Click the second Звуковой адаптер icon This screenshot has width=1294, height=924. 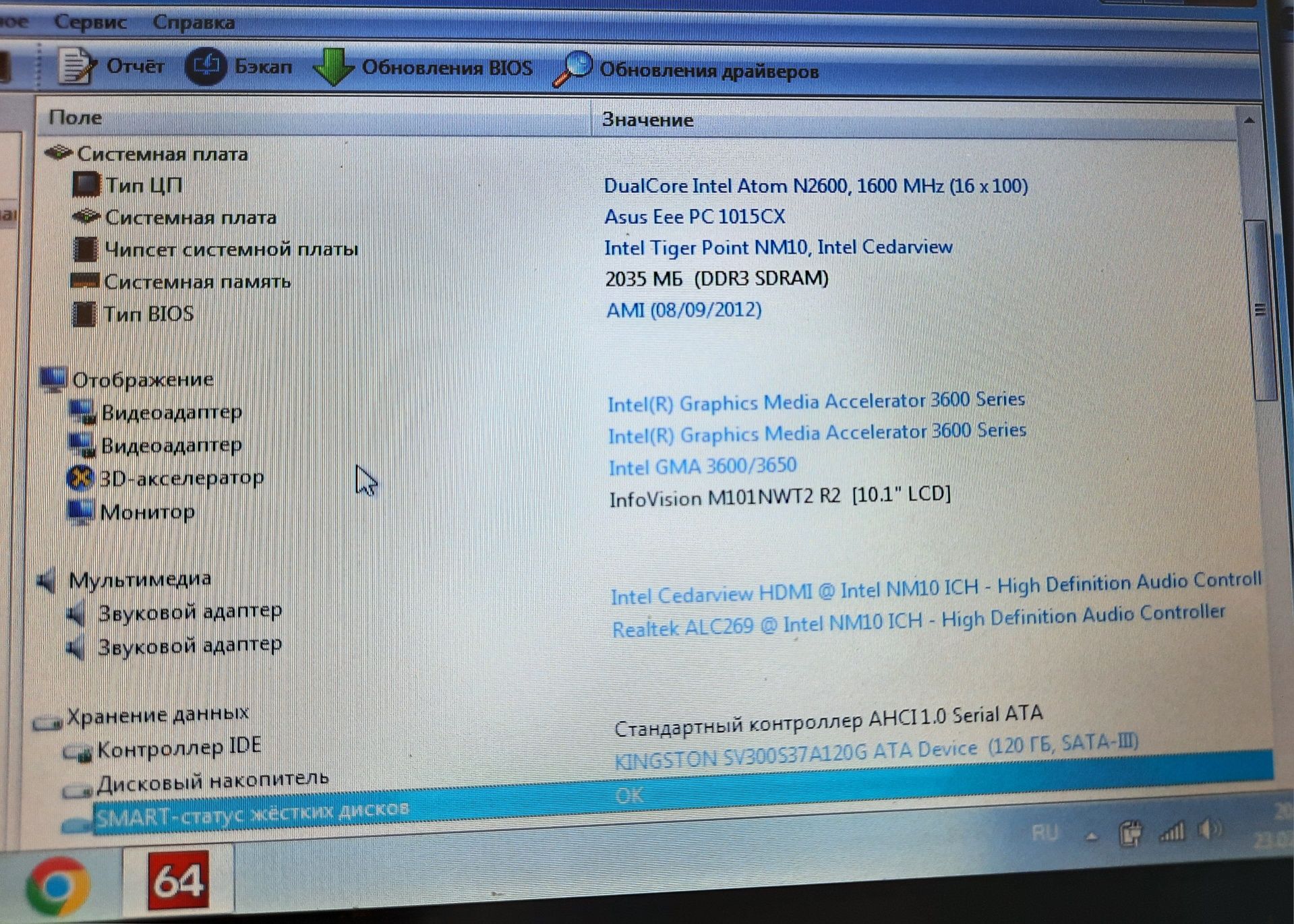pyautogui.click(x=76, y=647)
